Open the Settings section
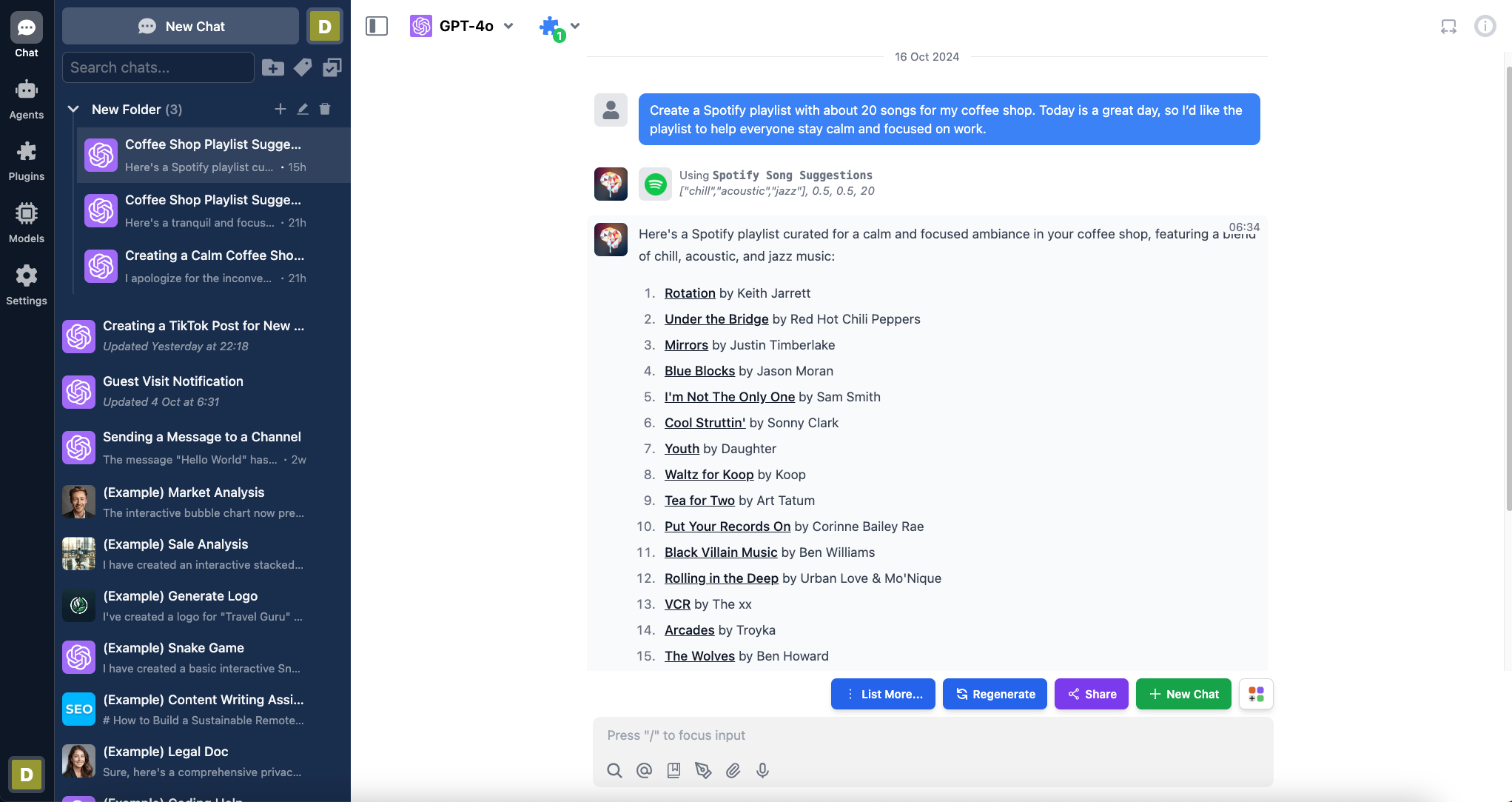Image resolution: width=1512 pixels, height=802 pixels. [x=27, y=285]
